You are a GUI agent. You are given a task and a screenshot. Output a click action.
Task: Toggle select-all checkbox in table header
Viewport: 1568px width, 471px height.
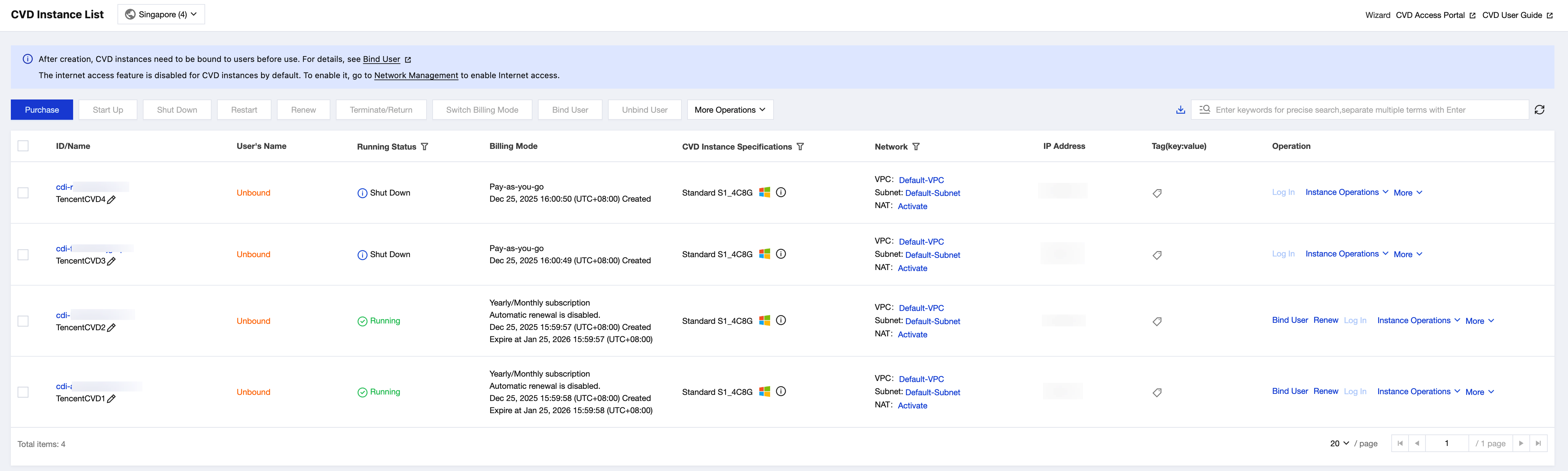pyautogui.click(x=23, y=146)
